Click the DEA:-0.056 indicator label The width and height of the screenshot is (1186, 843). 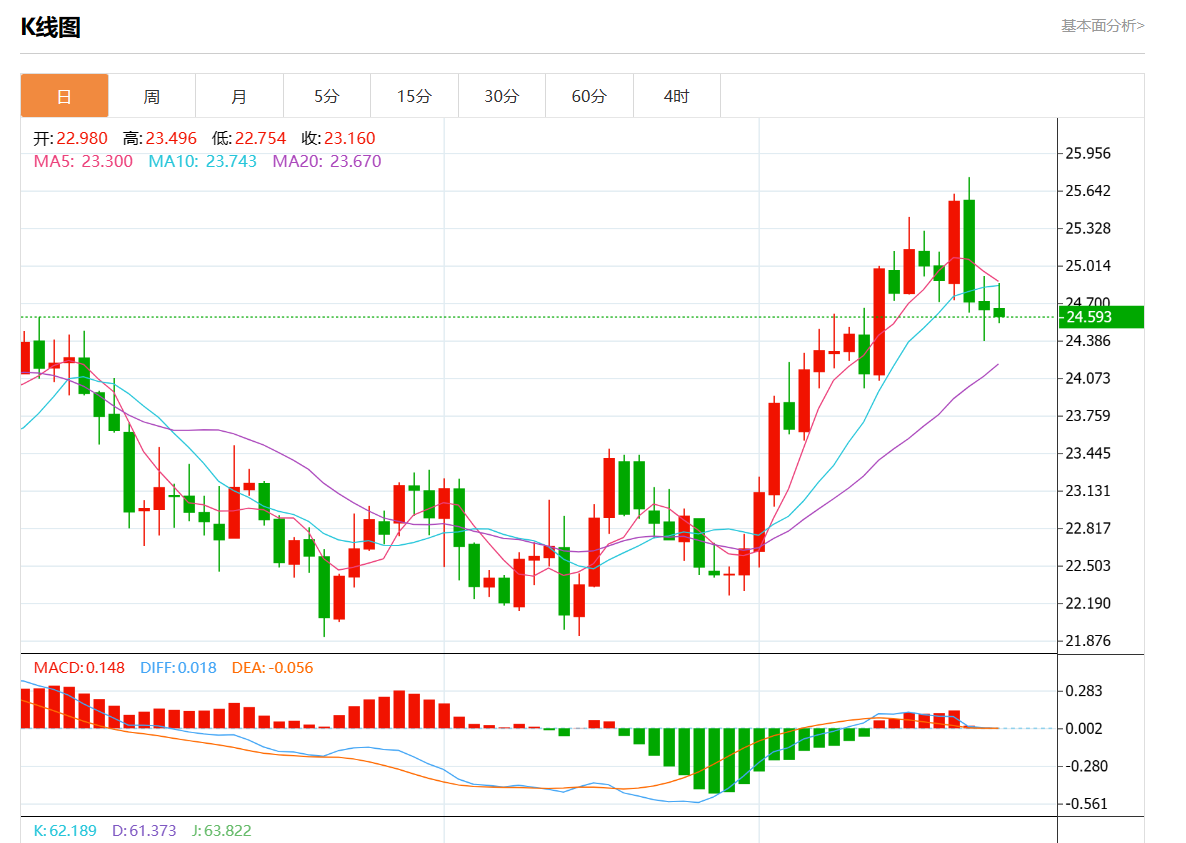click(272, 668)
